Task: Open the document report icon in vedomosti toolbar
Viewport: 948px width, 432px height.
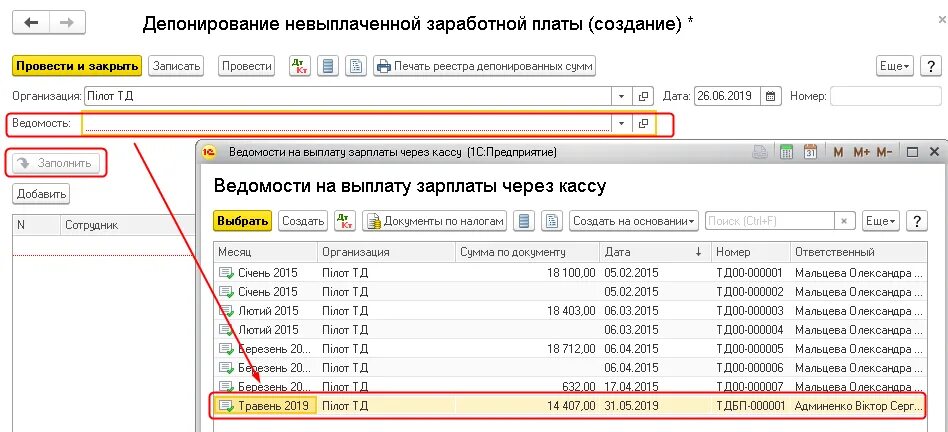Action: pyautogui.click(x=551, y=221)
